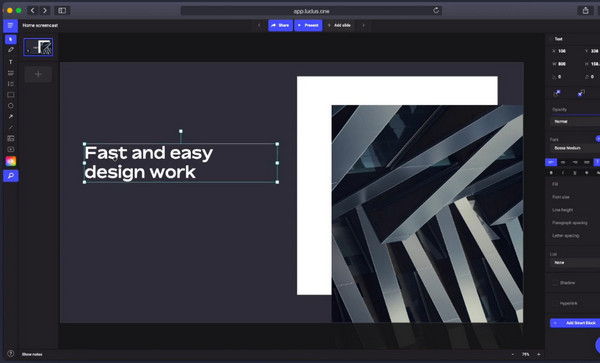Select the rectangle shape tool
The height and width of the screenshot is (363, 600).
11,95
